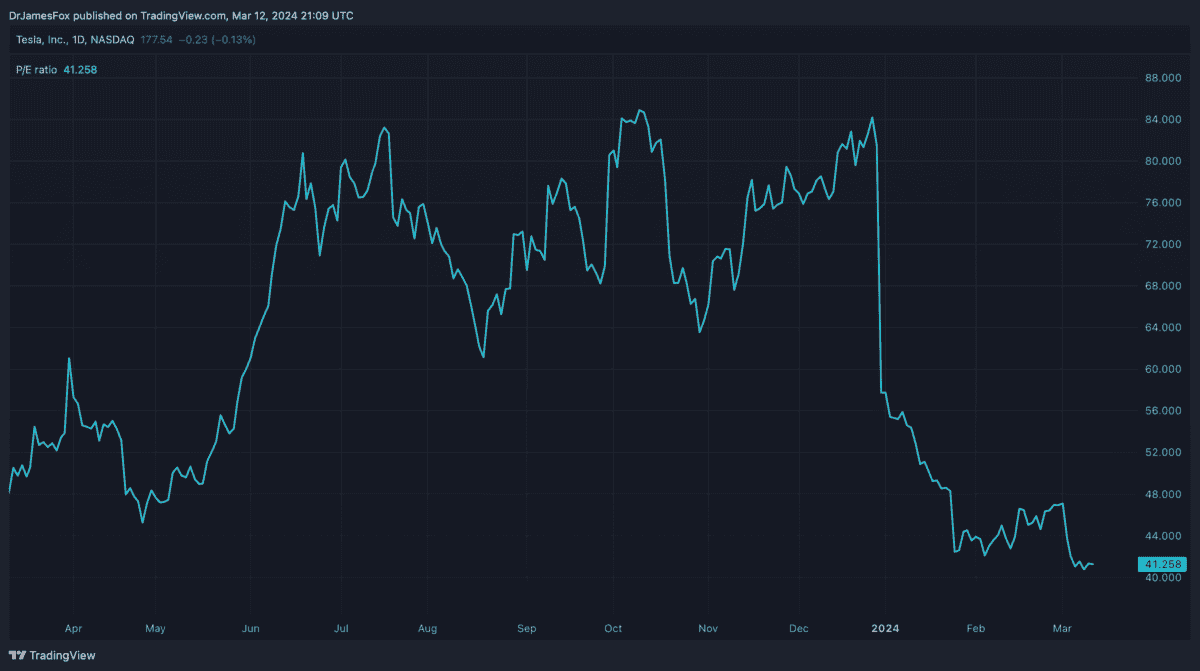Click the 64.000 price axis label
This screenshot has height=671, width=1200.
[1164, 328]
